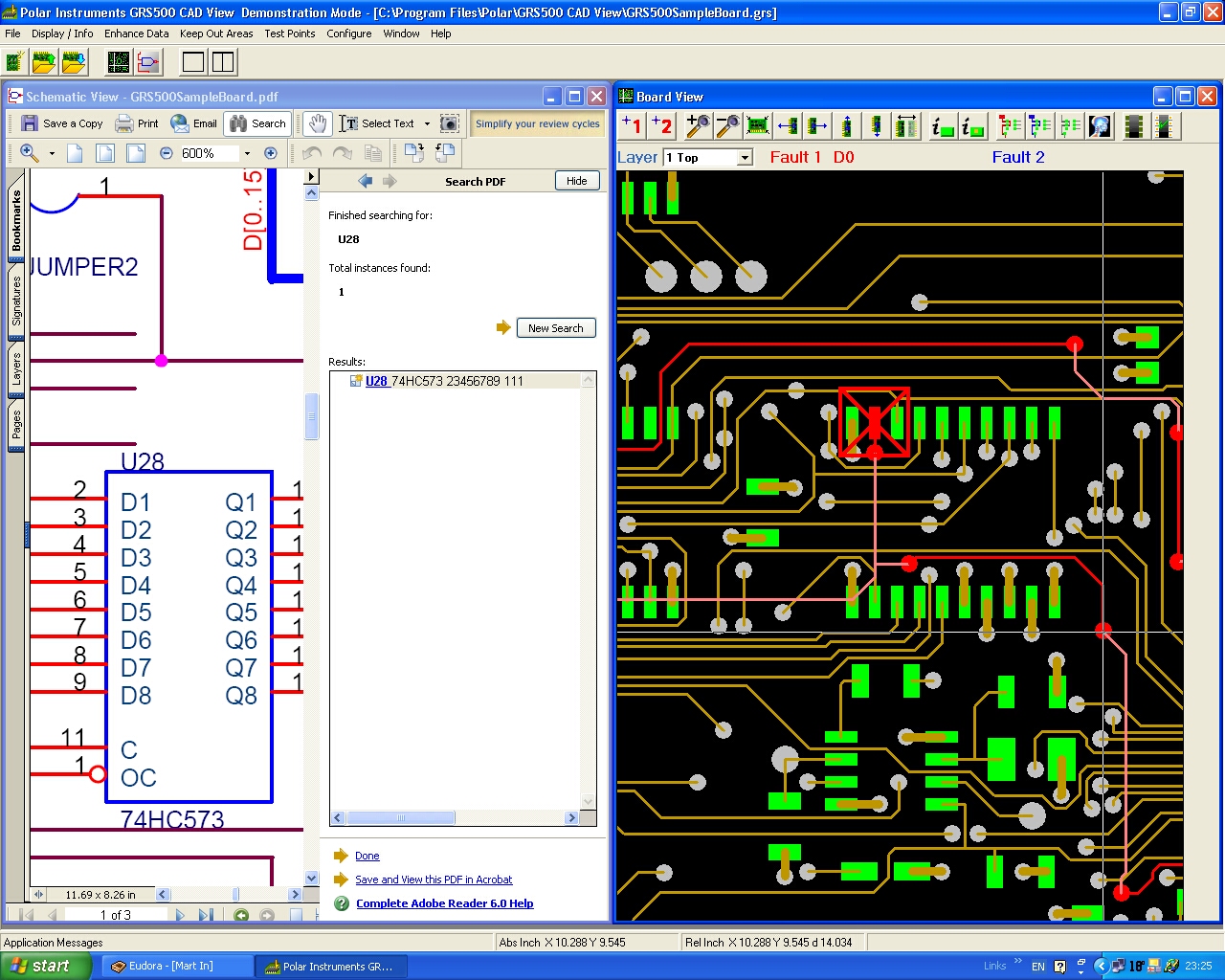Select the hand pan tool in Schematic View
The height and width of the screenshot is (980, 1225).
point(318,123)
